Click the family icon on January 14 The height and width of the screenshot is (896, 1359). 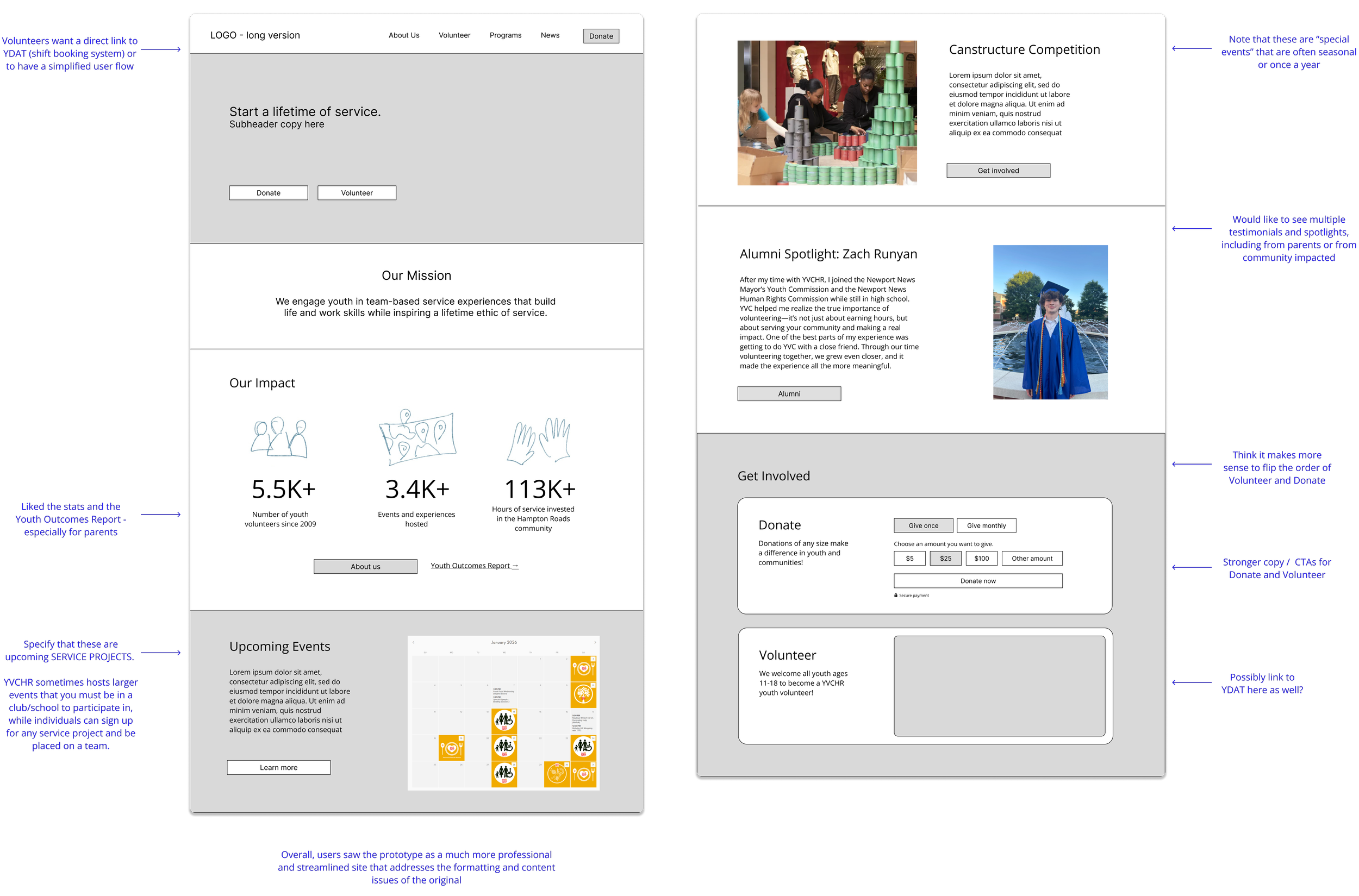pos(504,721)
